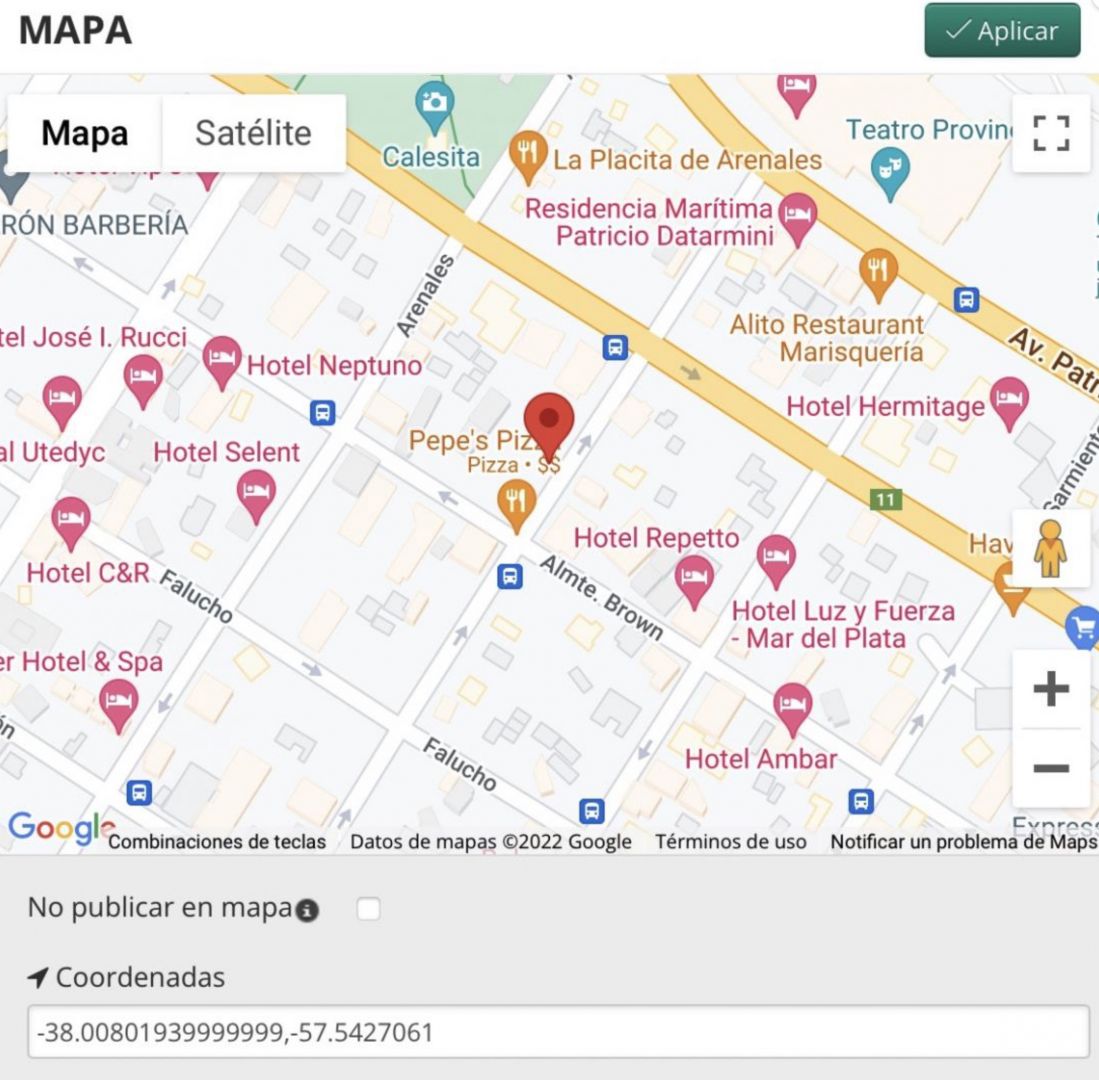Click the Hotel Ambar marker
The height and width of the screenshot is (1080, 1099).
[x=792, y=706]
